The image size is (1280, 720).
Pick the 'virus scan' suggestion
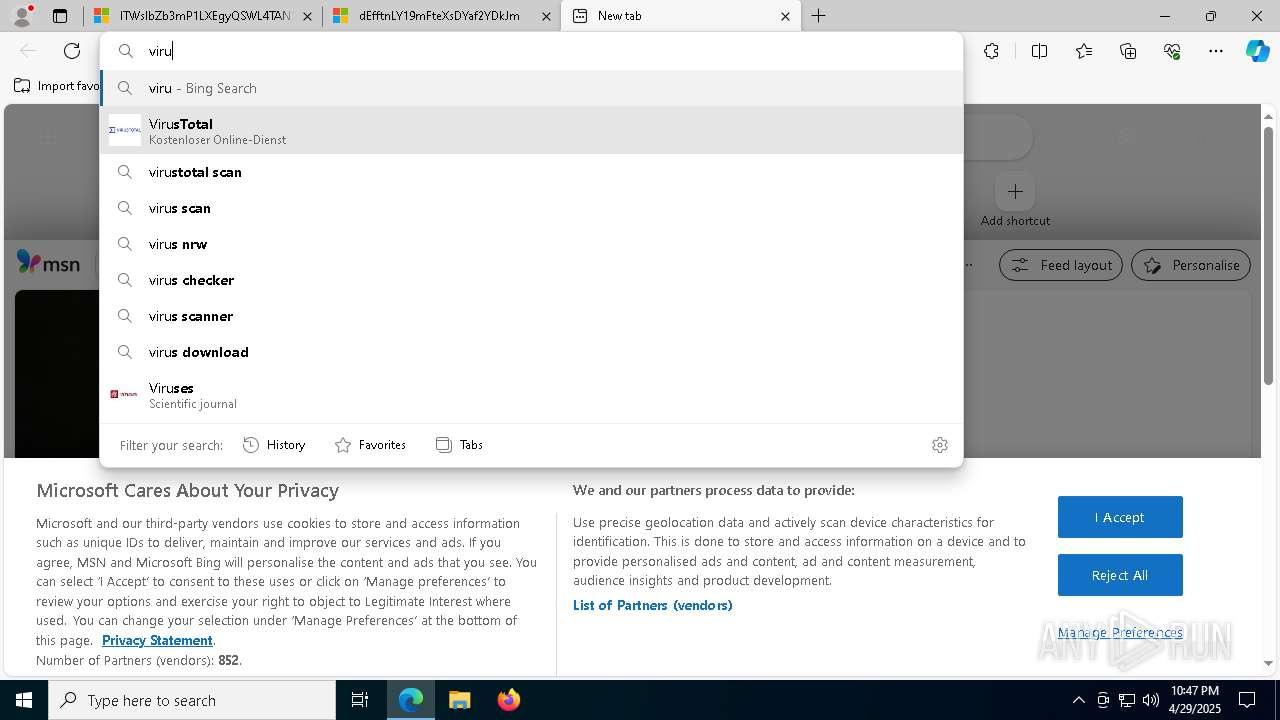tap(531, 208)
